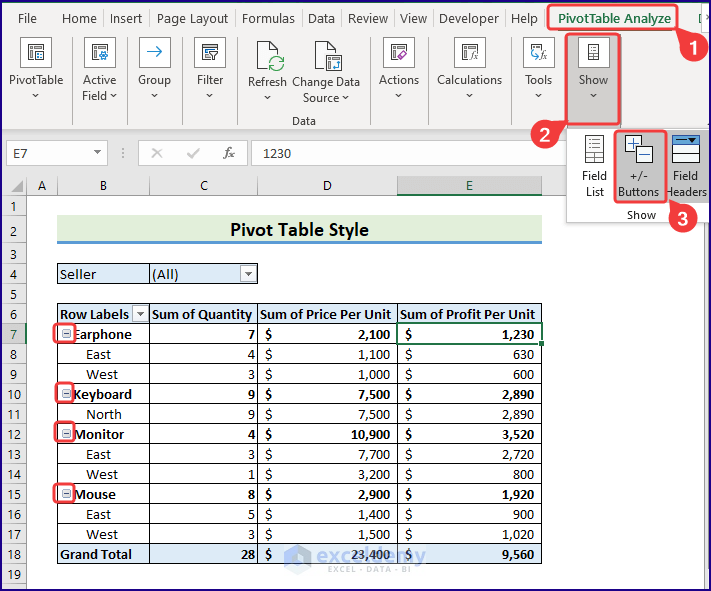Toggle the Field List pane
Image resolution: width=711 pixels, height=591 pixels.
[595, 164]
